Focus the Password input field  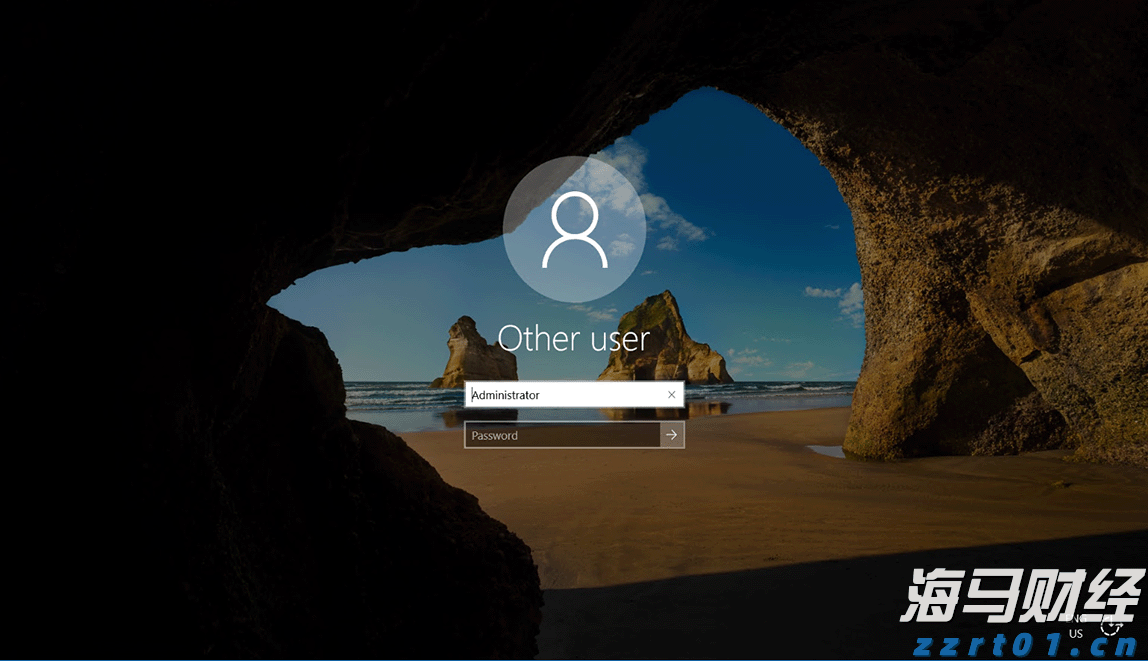pos(562,435)
